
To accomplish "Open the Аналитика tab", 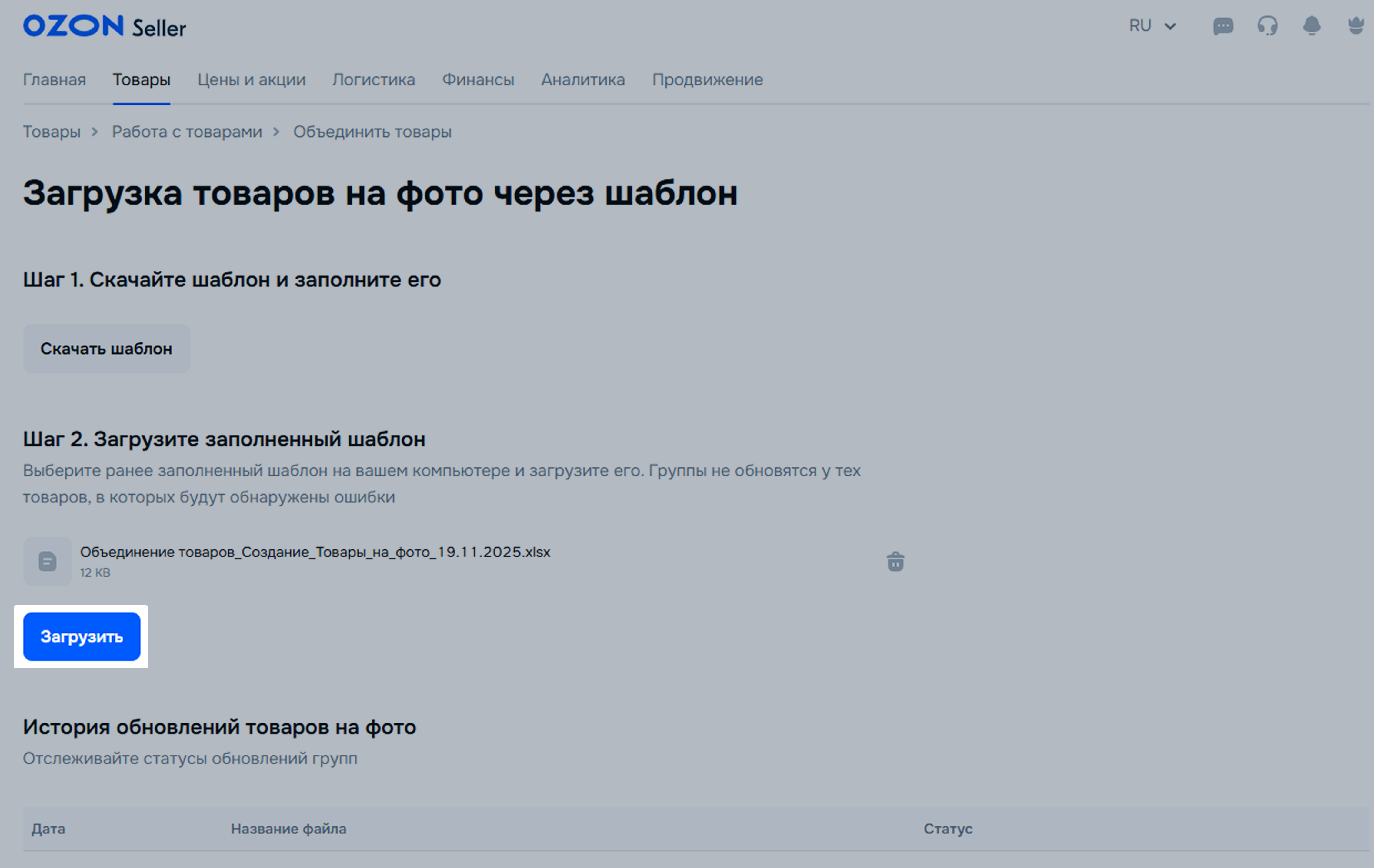I will click(582, 80).
